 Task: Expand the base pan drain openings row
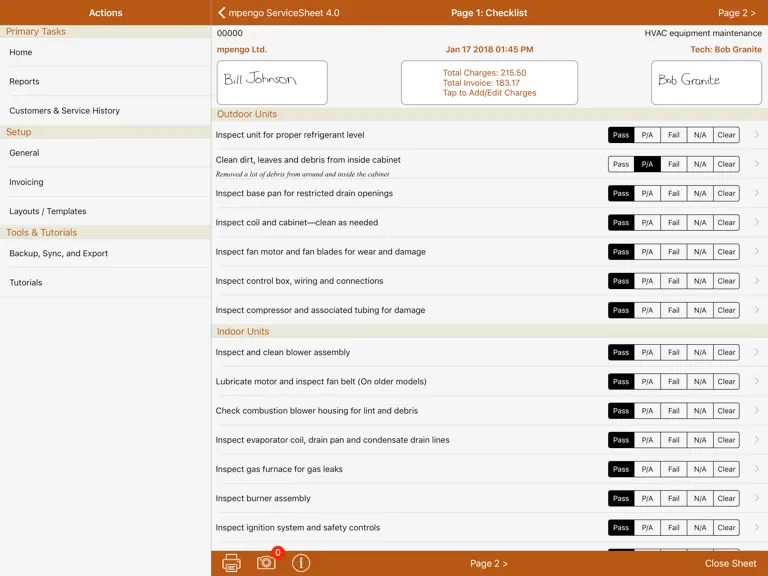(x=756, y=193)
